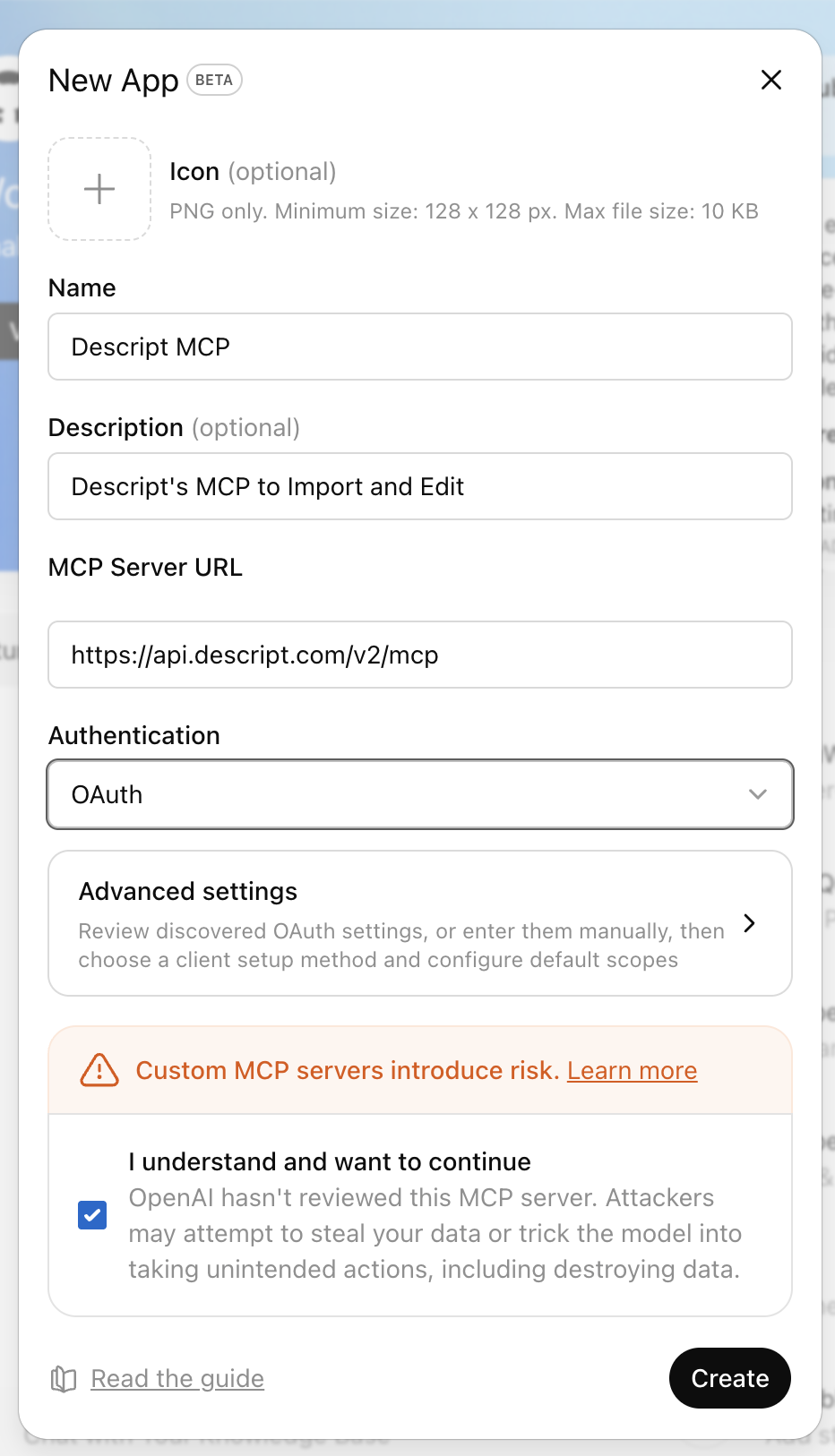
Task: Click the "I understand and want to continue" label
Action: click(x=330, y=1161)
